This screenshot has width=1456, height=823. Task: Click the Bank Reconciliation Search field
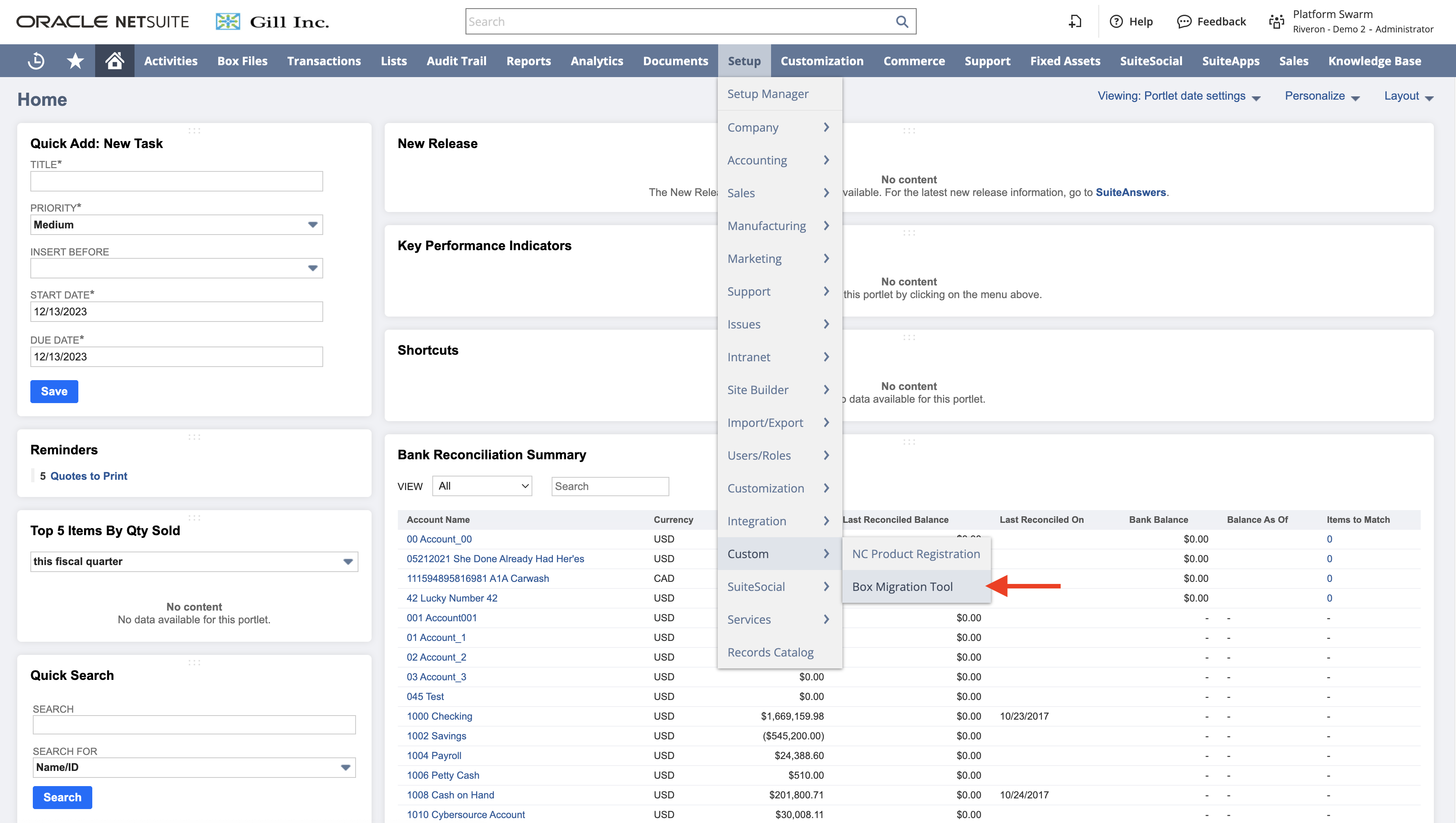click(x=610, y=486)
